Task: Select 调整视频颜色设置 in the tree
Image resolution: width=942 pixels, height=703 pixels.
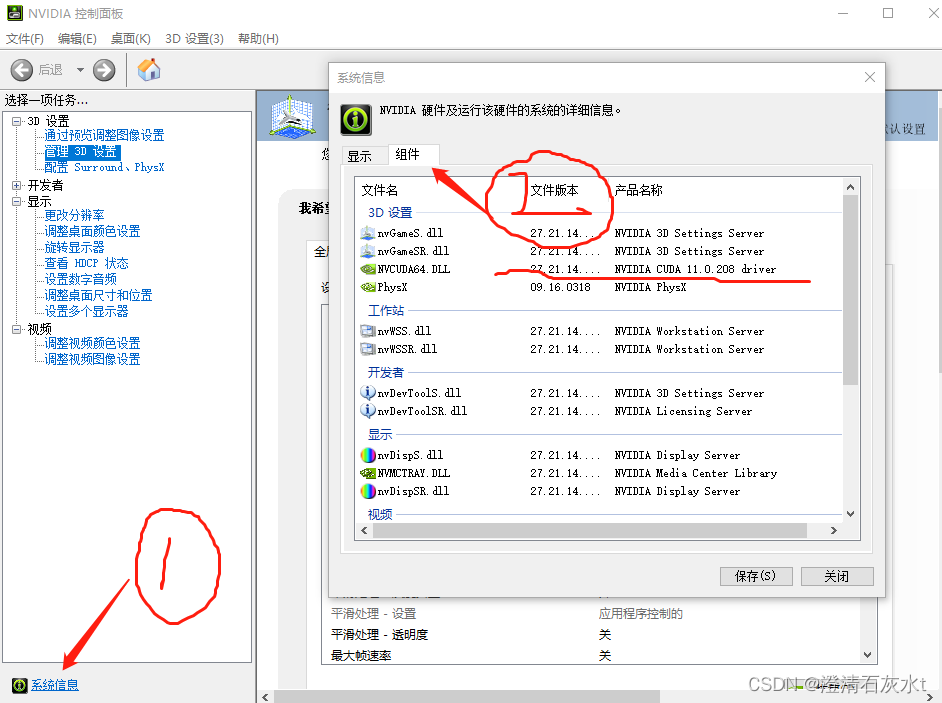Action: 92,343
